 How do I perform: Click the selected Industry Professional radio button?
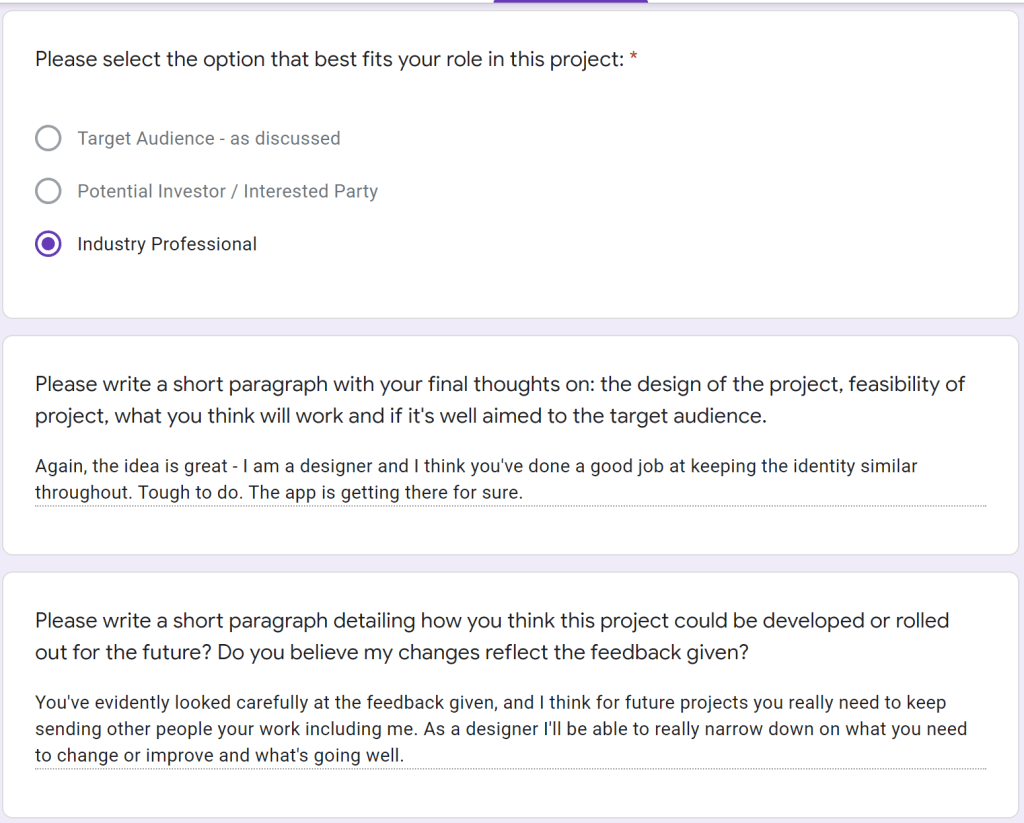pyautogui.click(x=48, y=244)
